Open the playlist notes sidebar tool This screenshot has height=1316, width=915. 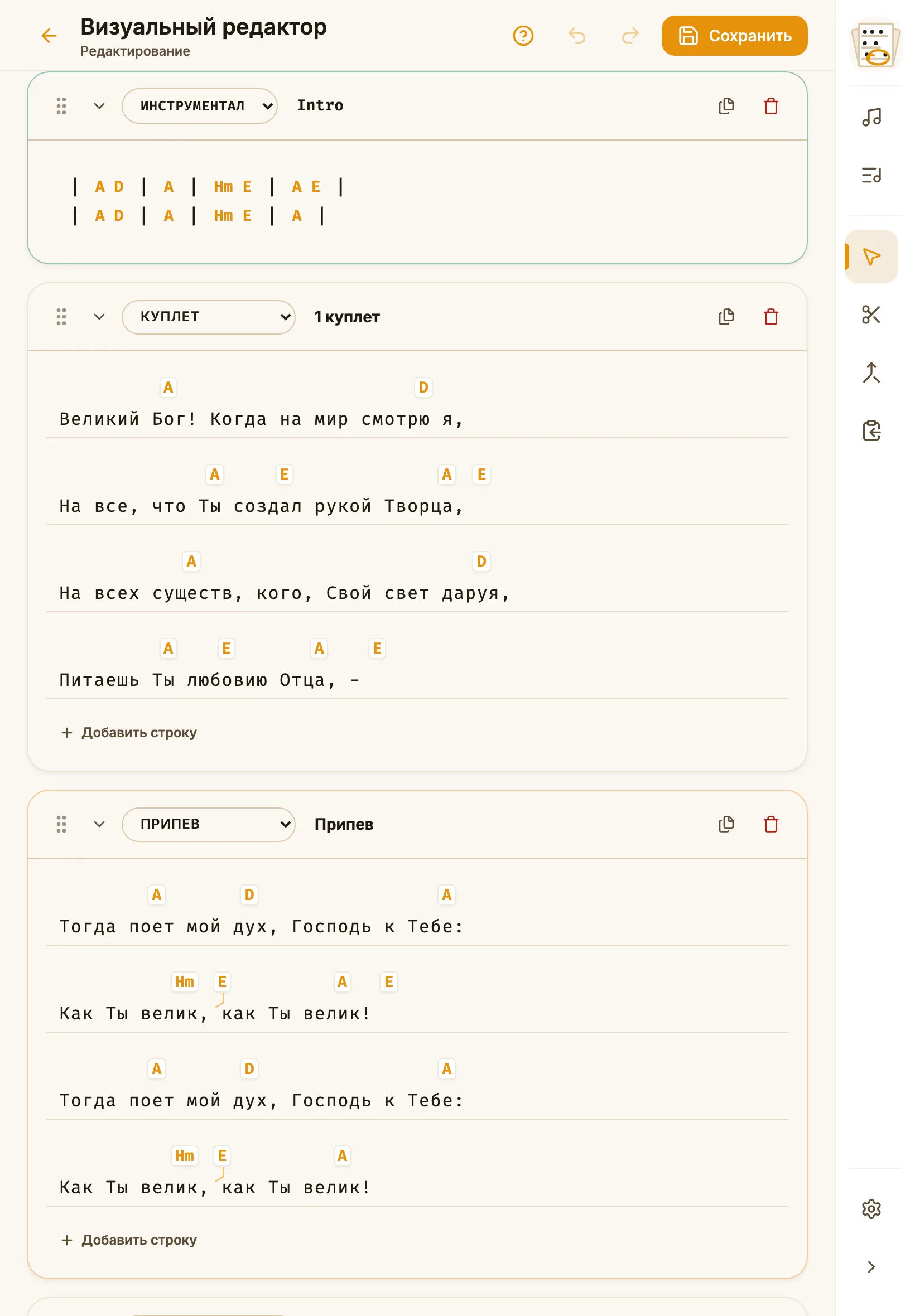(871, 175)
